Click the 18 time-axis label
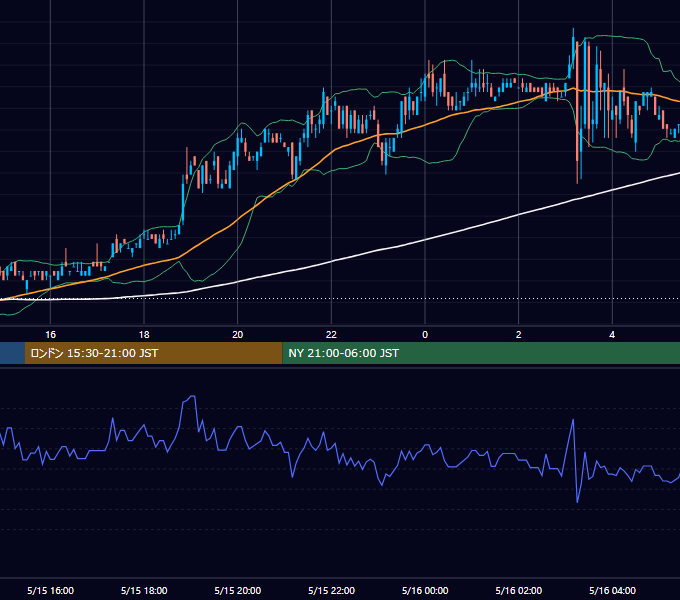680x600 pixels. 144,335
